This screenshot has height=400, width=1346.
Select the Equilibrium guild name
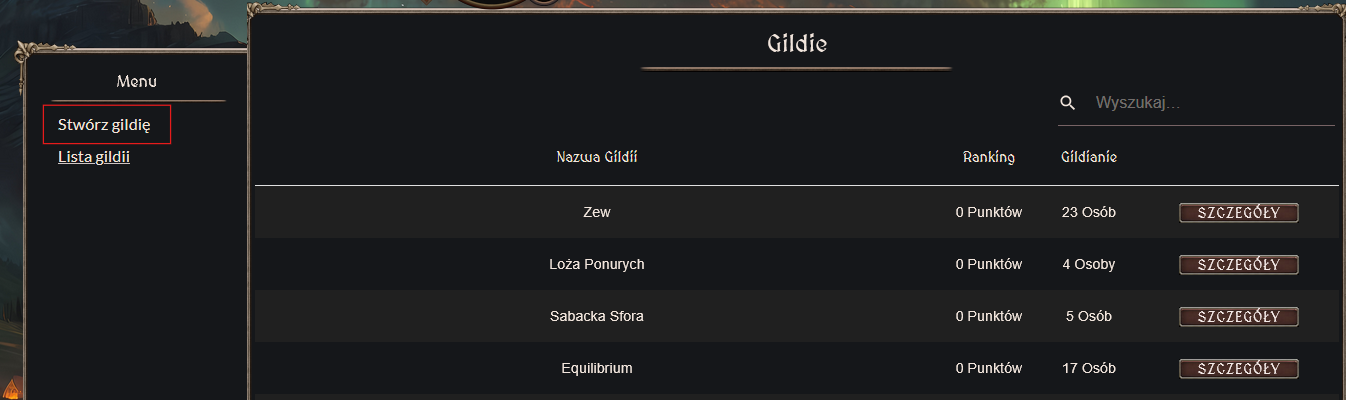[597, 369]
